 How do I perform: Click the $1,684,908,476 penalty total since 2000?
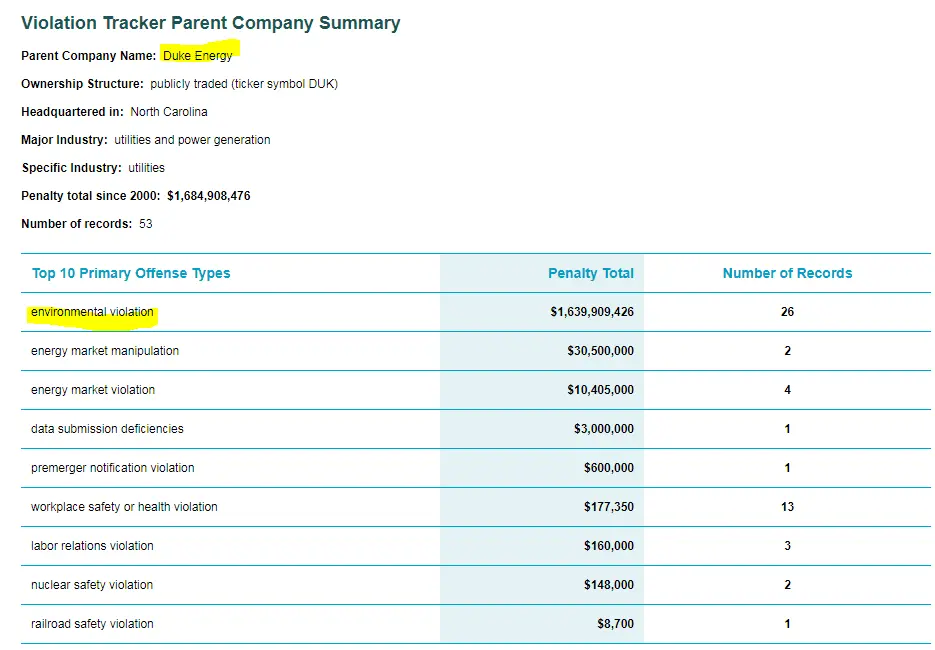coord(208,196)
